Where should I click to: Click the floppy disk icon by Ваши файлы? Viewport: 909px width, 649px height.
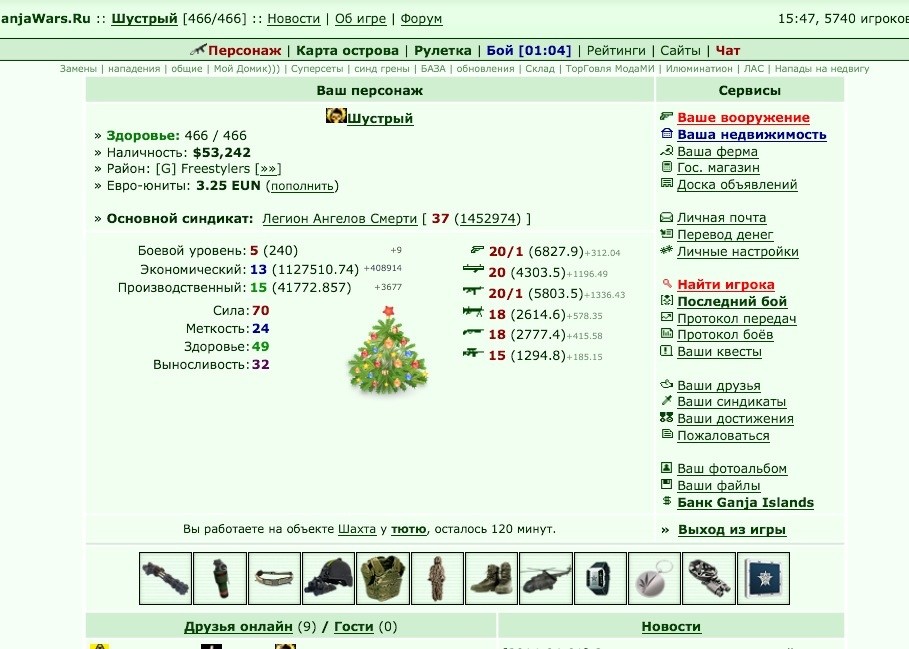point(667,484)
